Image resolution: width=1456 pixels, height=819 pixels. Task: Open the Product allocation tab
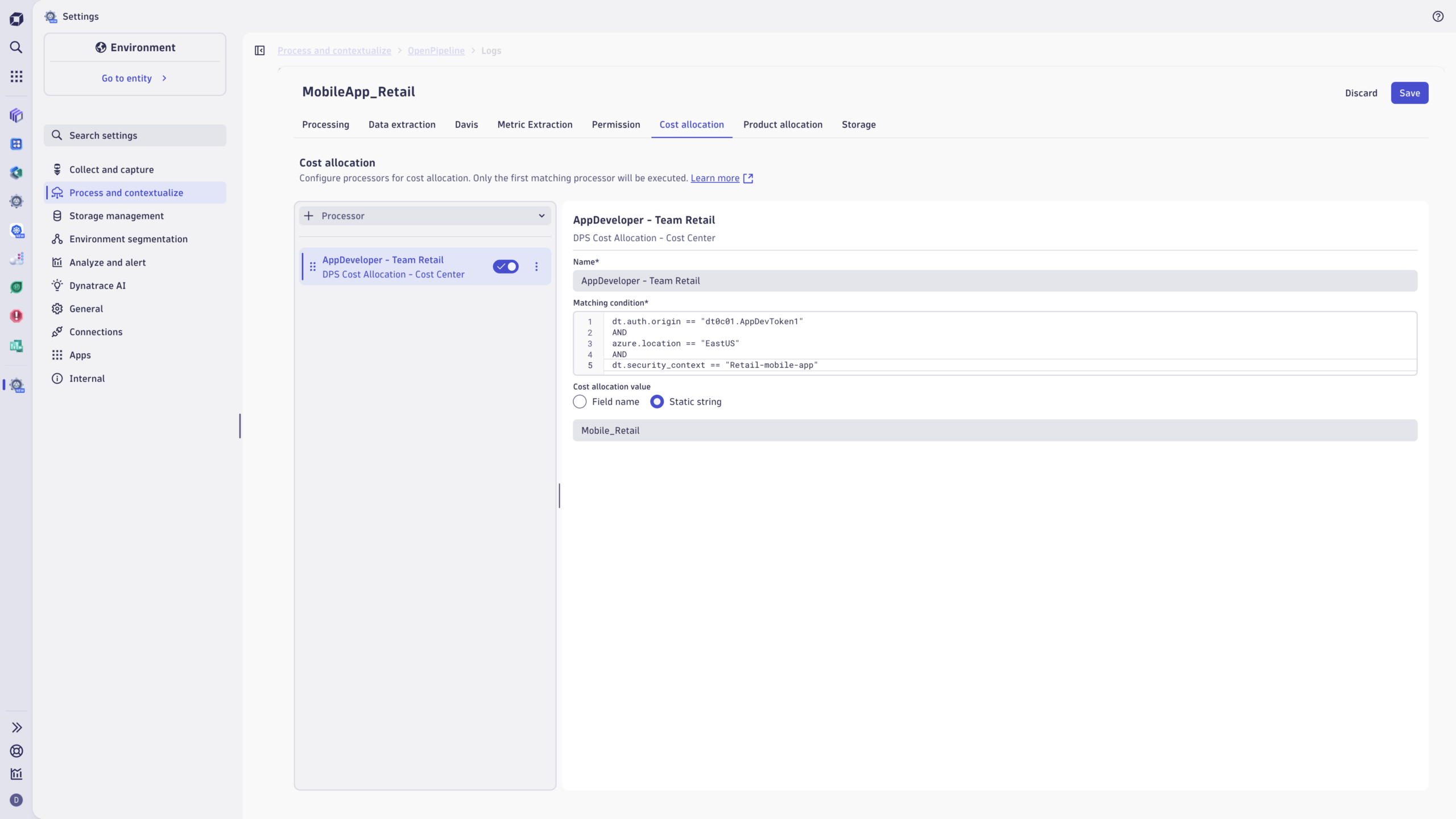(x=782, y=125)
